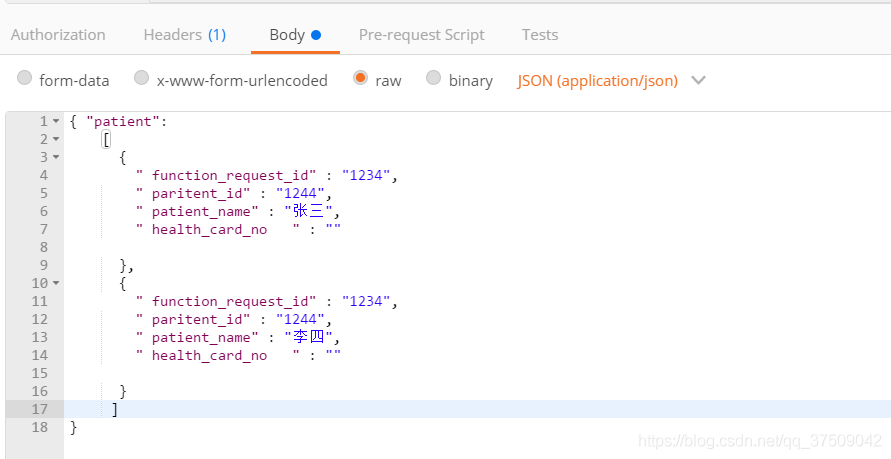Click the closing brace on line 9

point(123,265)
